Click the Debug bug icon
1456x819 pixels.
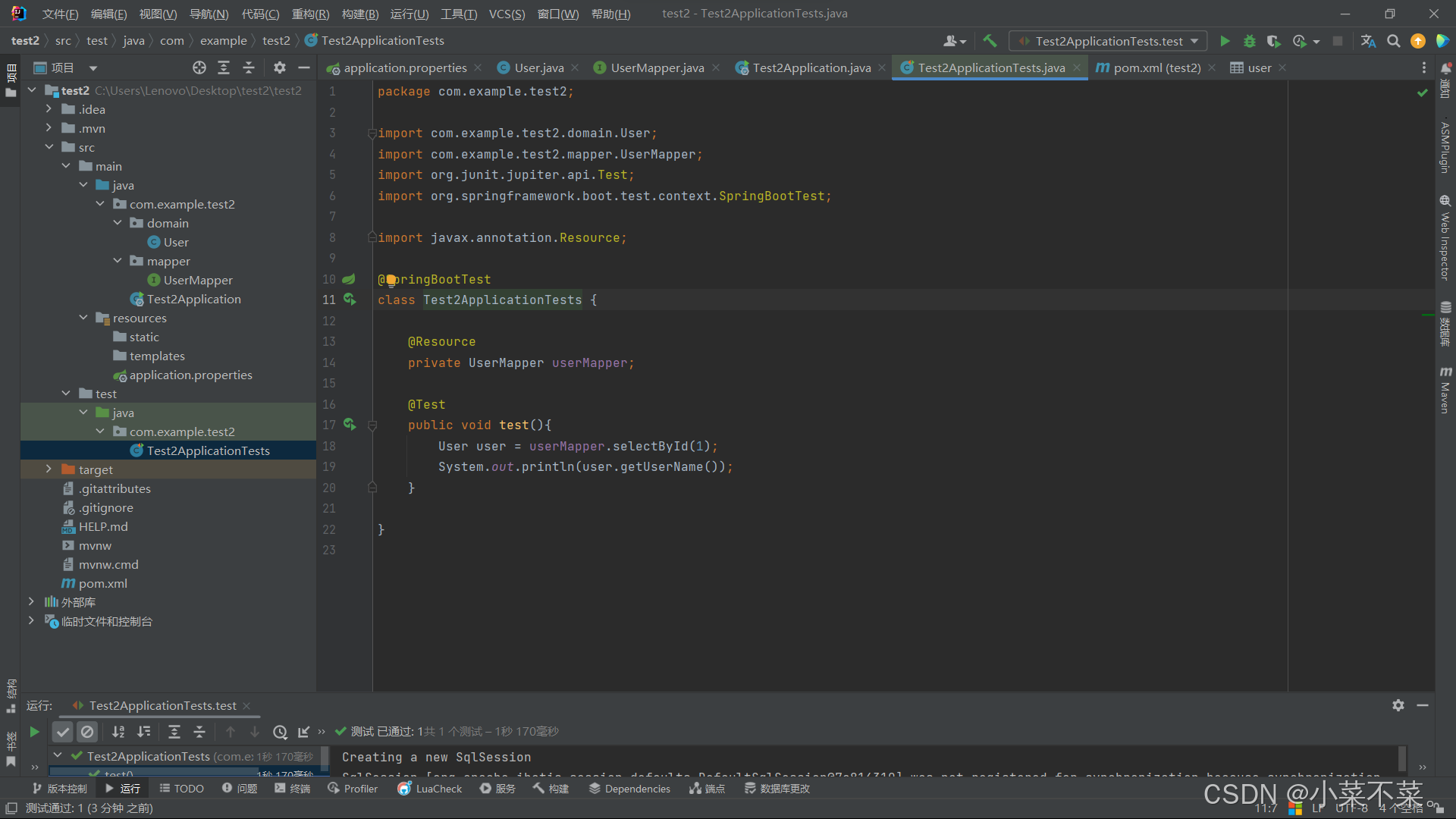click(1249, 41)
